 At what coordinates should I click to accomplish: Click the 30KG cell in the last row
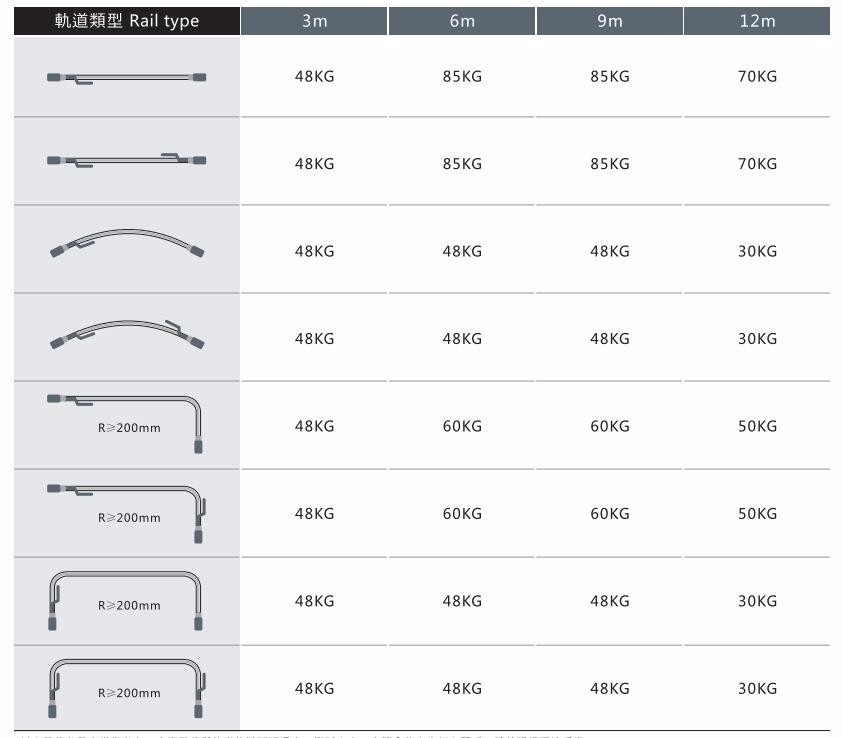[x=757, y=689]
